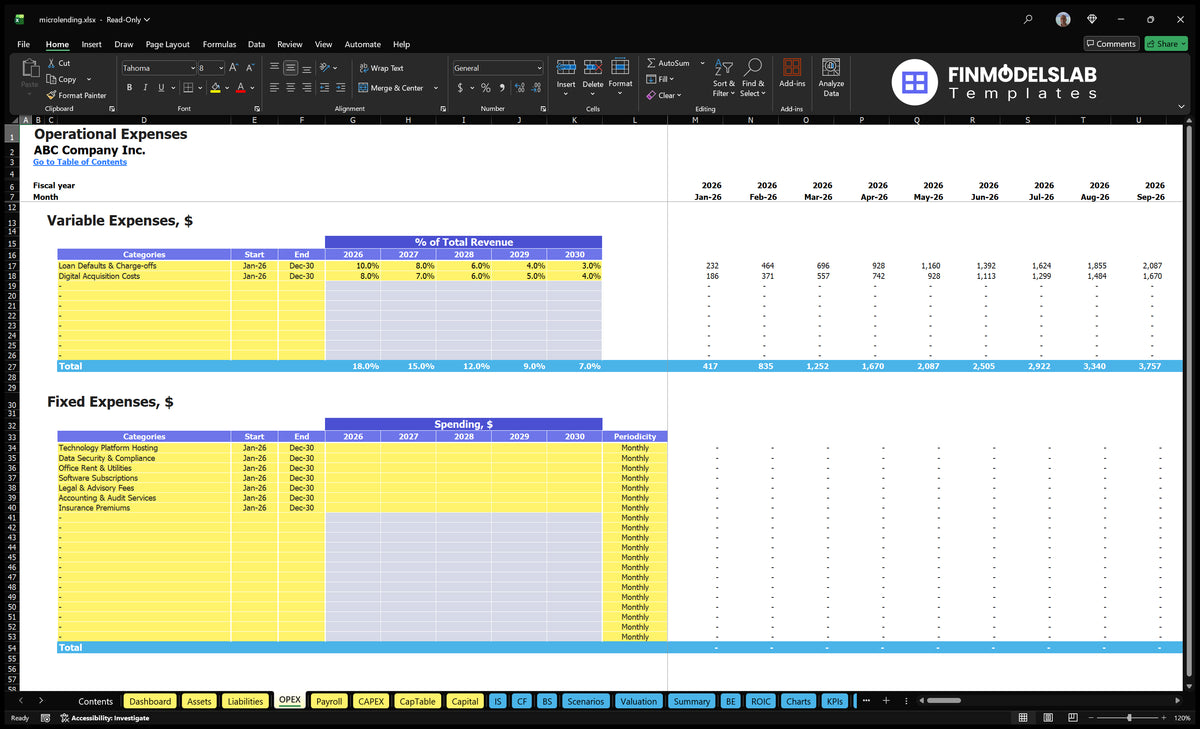Image resolution: width=1200 pixels, height=729 pixels.
Task: Switch to the Valuation sheet tab
Action: click(638, 701)
